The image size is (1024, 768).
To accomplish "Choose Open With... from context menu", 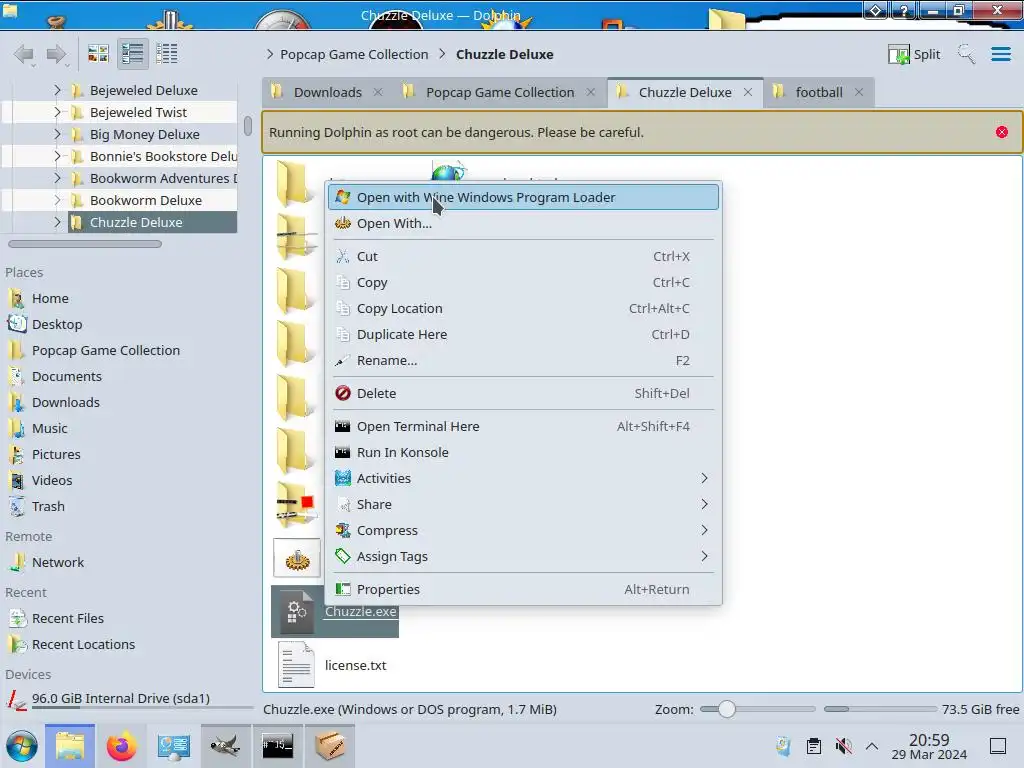I will pyautogui.click(x=523, y=223).
